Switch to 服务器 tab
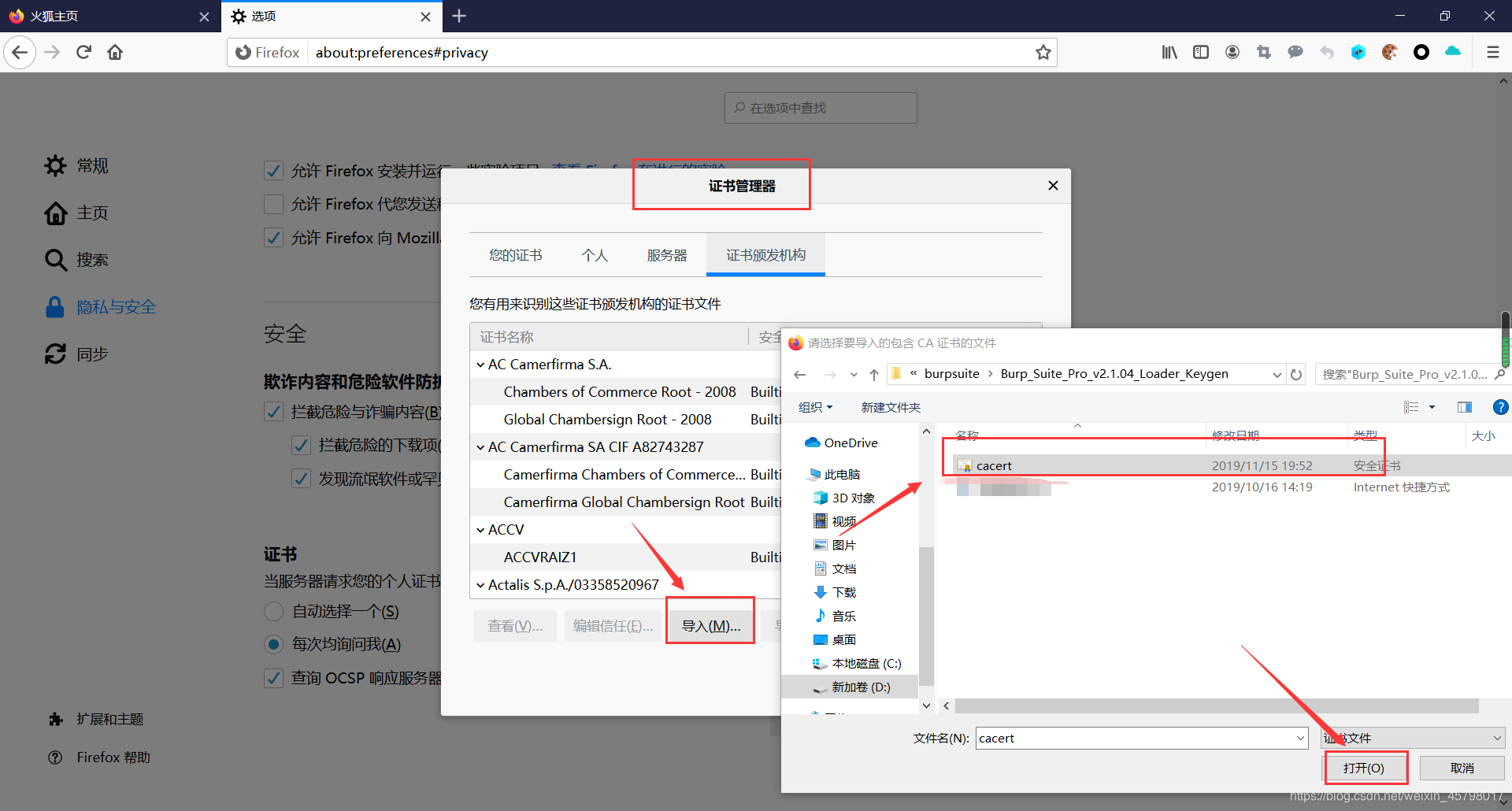The width and height of the screenshot is (1512, 811). 667,255
